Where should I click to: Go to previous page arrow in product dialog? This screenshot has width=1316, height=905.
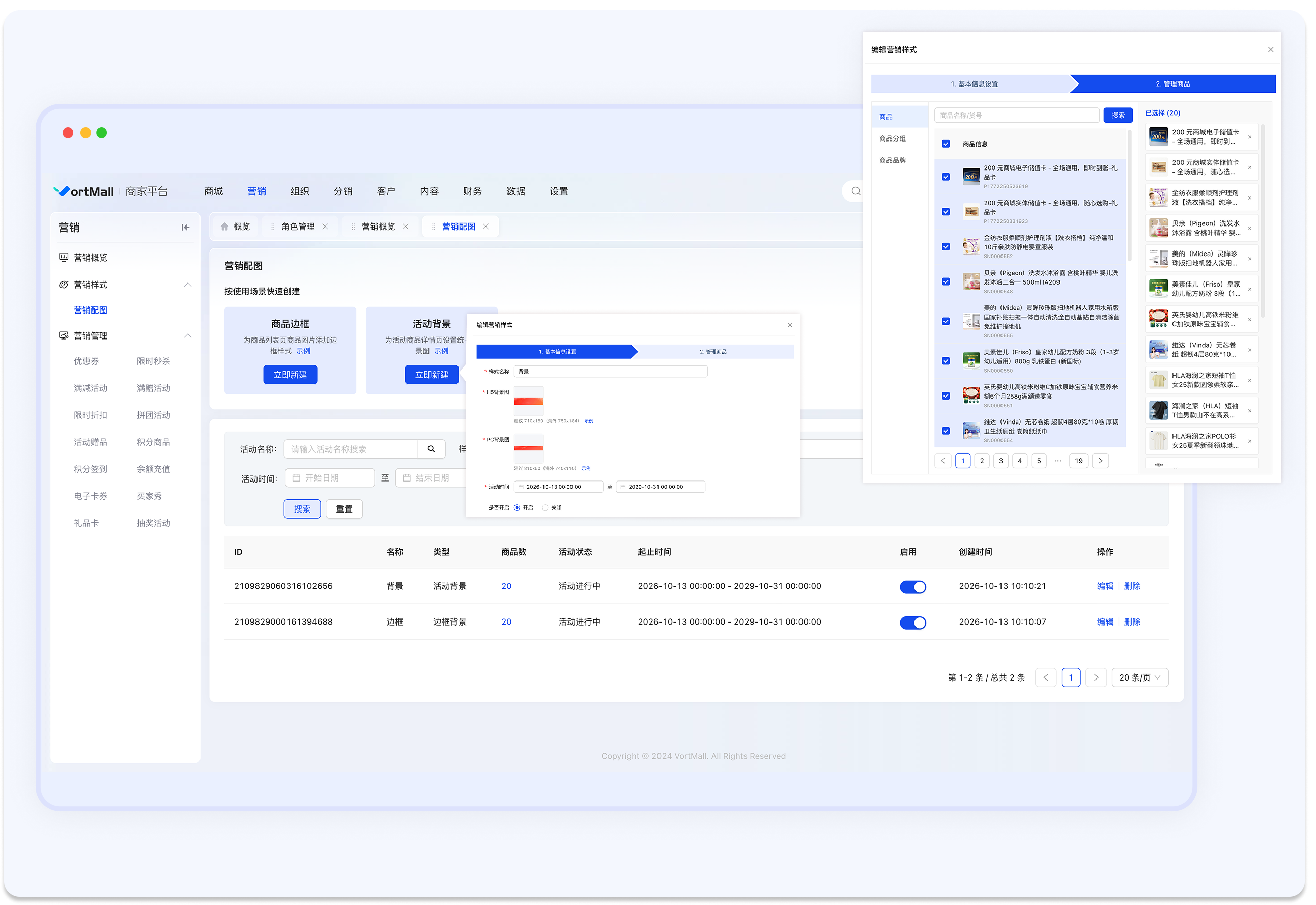click(x=942, y=461)
